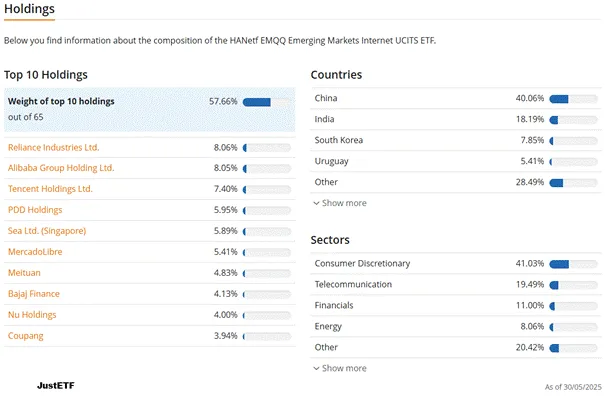605x397 pixels.
Task: Open the Meituan holding link
Action: pos(24,273)
